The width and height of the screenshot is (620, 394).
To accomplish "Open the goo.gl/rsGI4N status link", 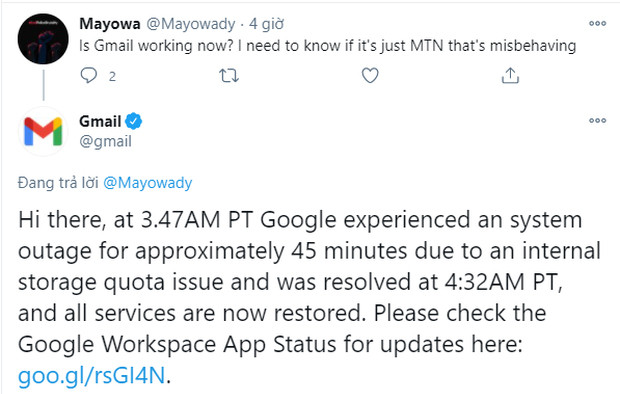I will 91,375.
